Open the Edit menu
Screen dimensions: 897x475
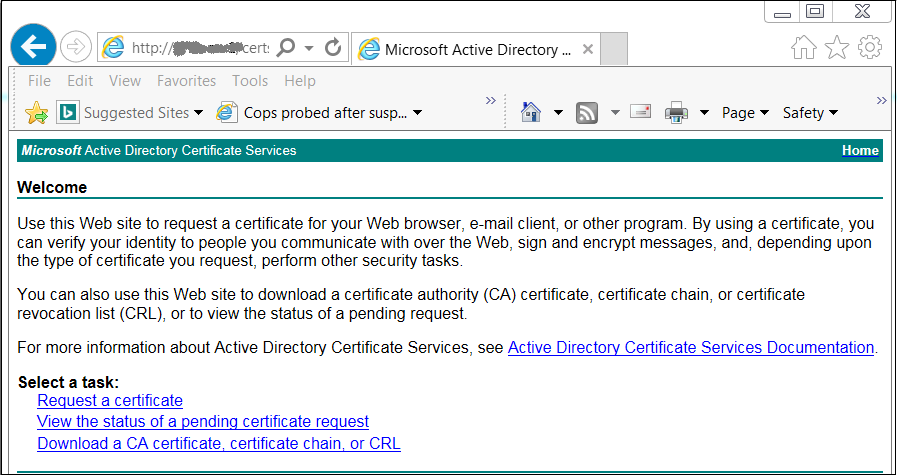point(80,81)
